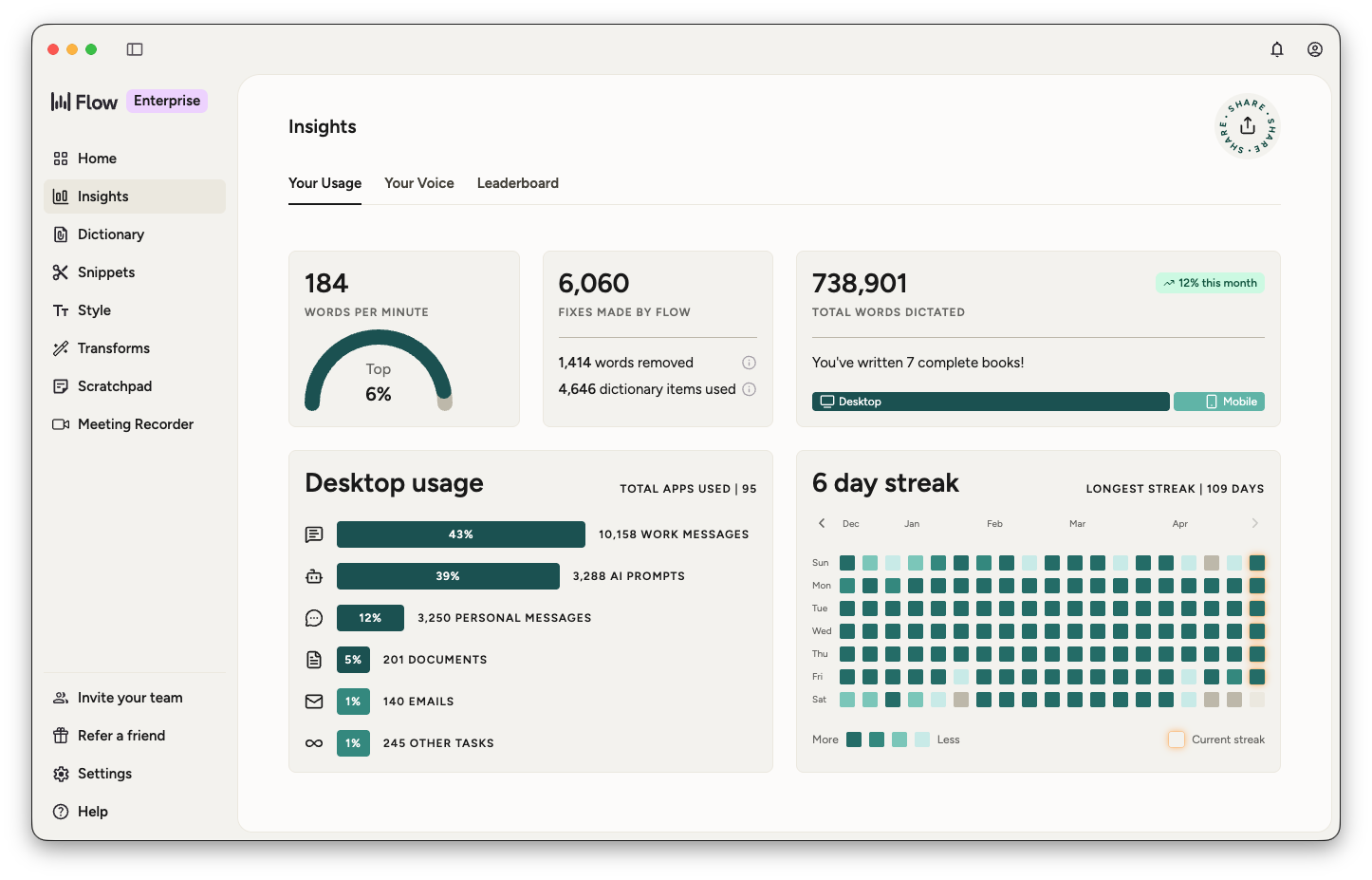This screenshot has width=1372, height=880.
Task: Click the 5% documents bar
Action: (353, 660)
